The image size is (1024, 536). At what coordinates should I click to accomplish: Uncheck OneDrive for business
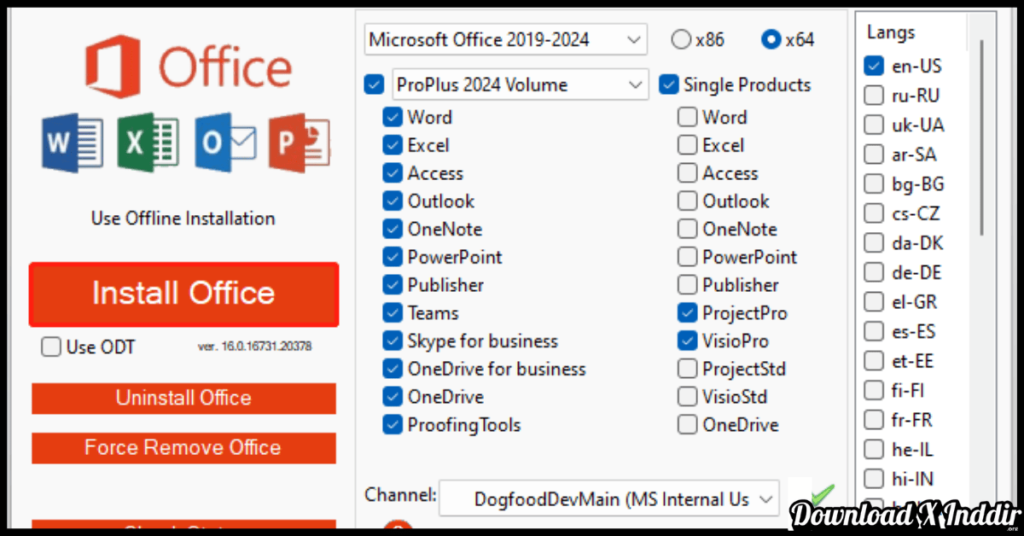click(x=392, y=369)
